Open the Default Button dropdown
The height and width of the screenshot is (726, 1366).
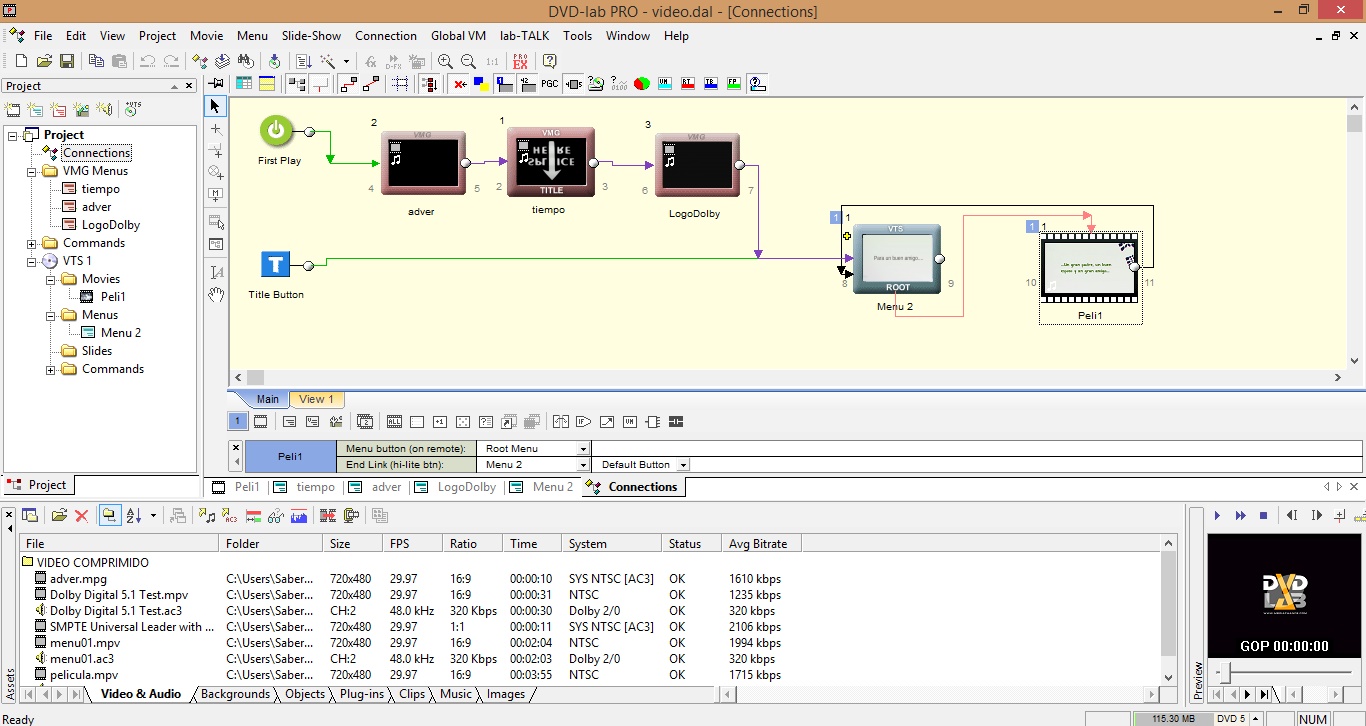683,465
